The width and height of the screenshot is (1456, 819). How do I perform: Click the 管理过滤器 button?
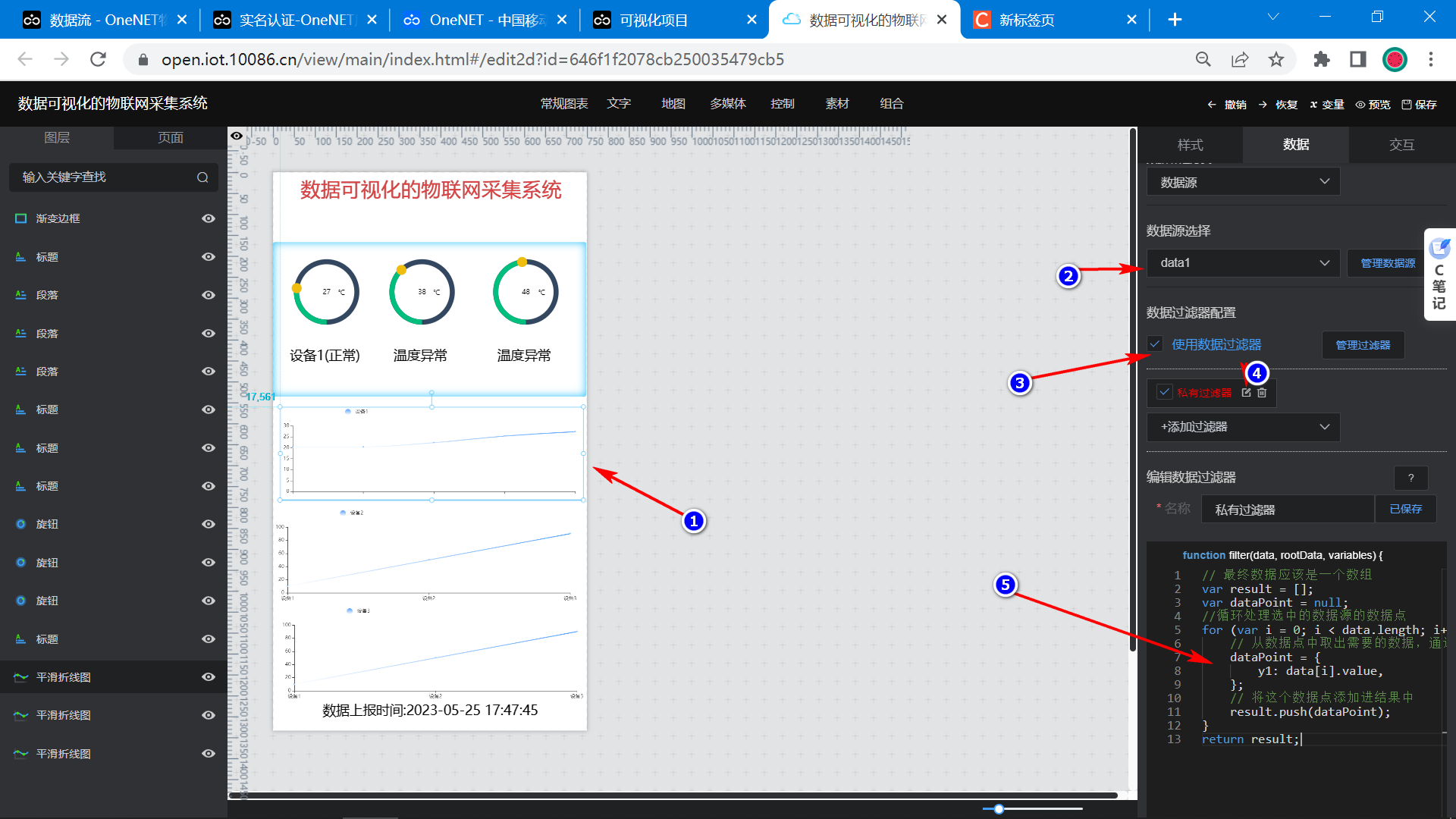click(x=1363, y=345)
